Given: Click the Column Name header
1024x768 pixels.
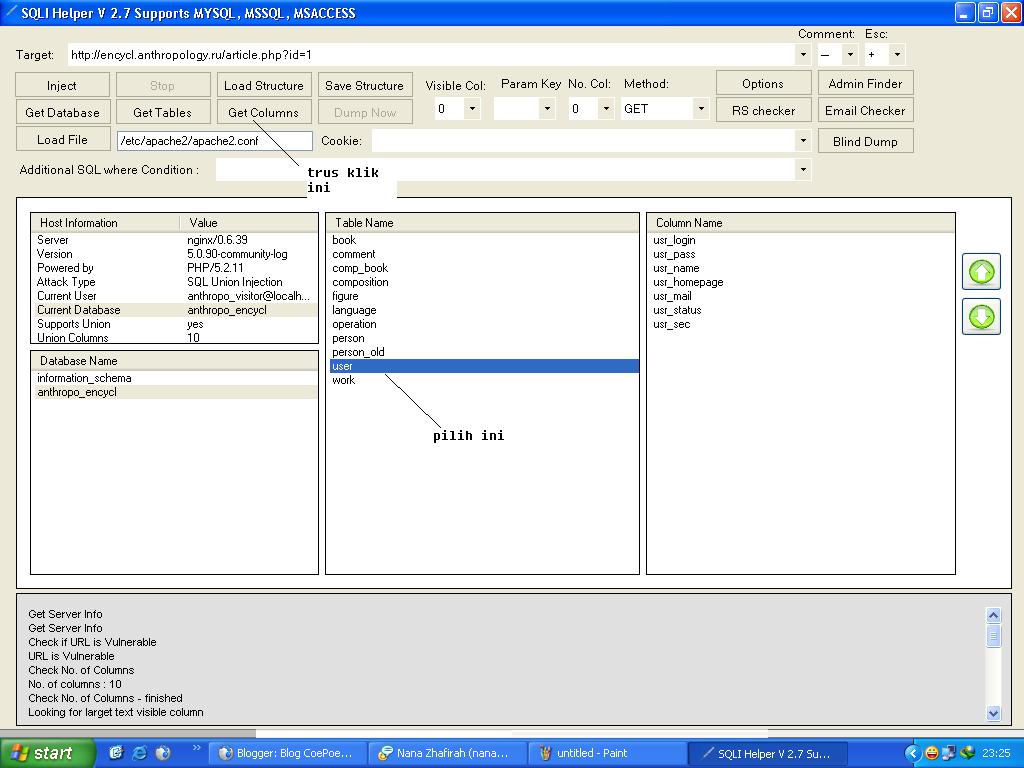Looking at the screenshot, I should 801,223.
